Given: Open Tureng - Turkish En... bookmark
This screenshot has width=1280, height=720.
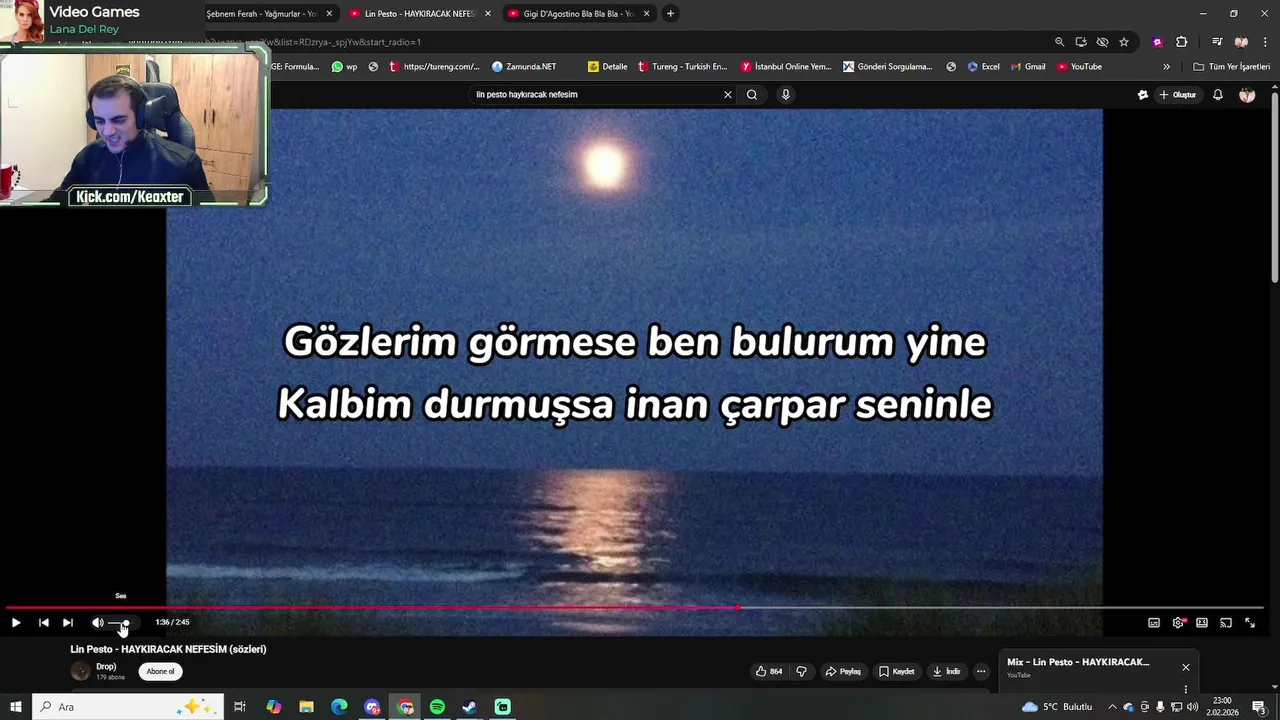Looking at the screenshot, I should click(682, 67).
